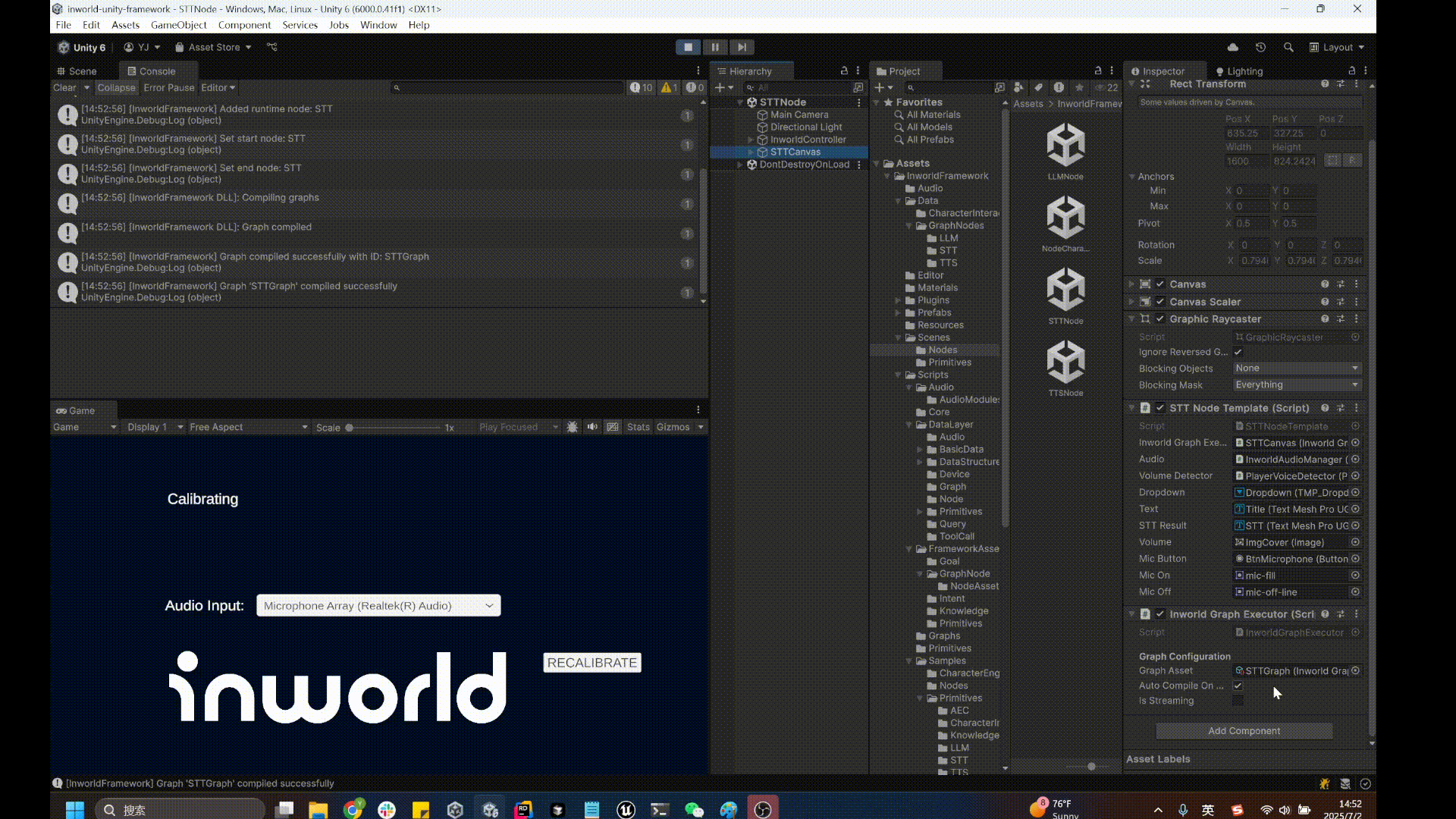Enable the Is Streaming checkbox

pos(1238,701)
